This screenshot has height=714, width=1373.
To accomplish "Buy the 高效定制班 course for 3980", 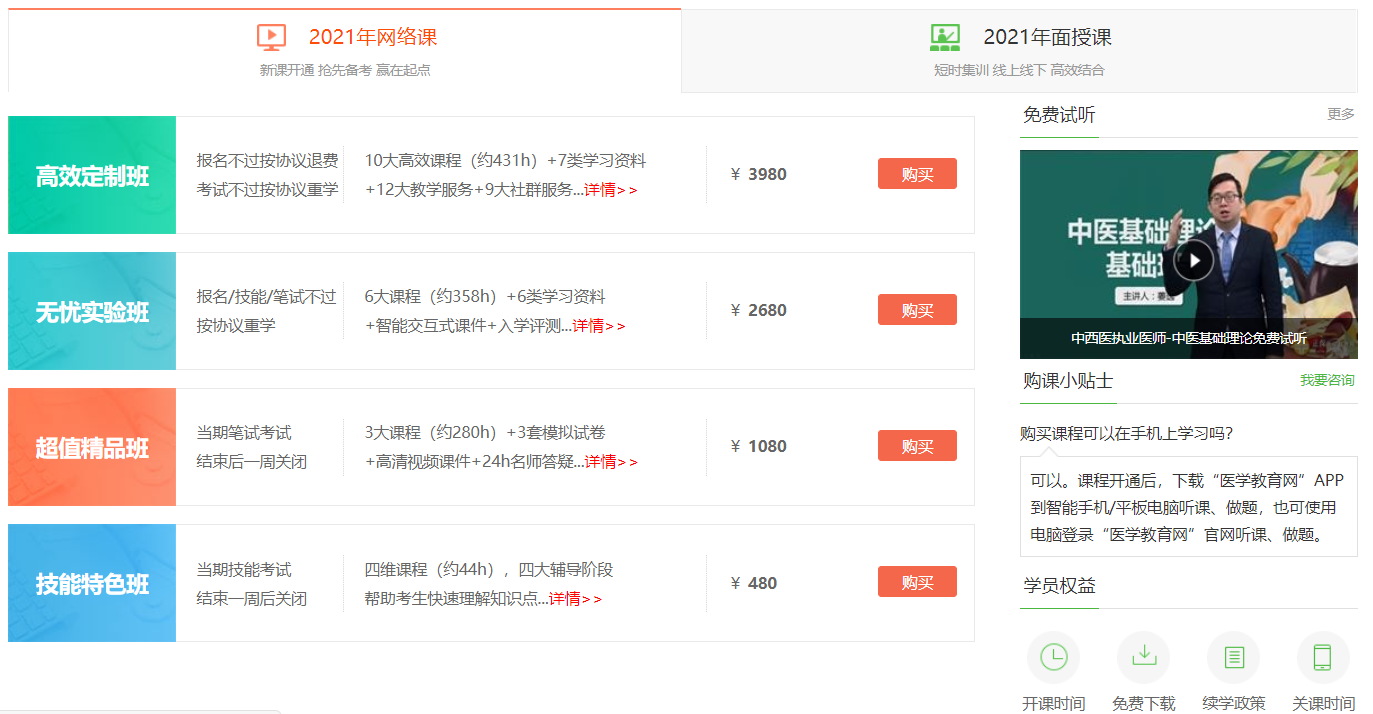I will point(916,174).
